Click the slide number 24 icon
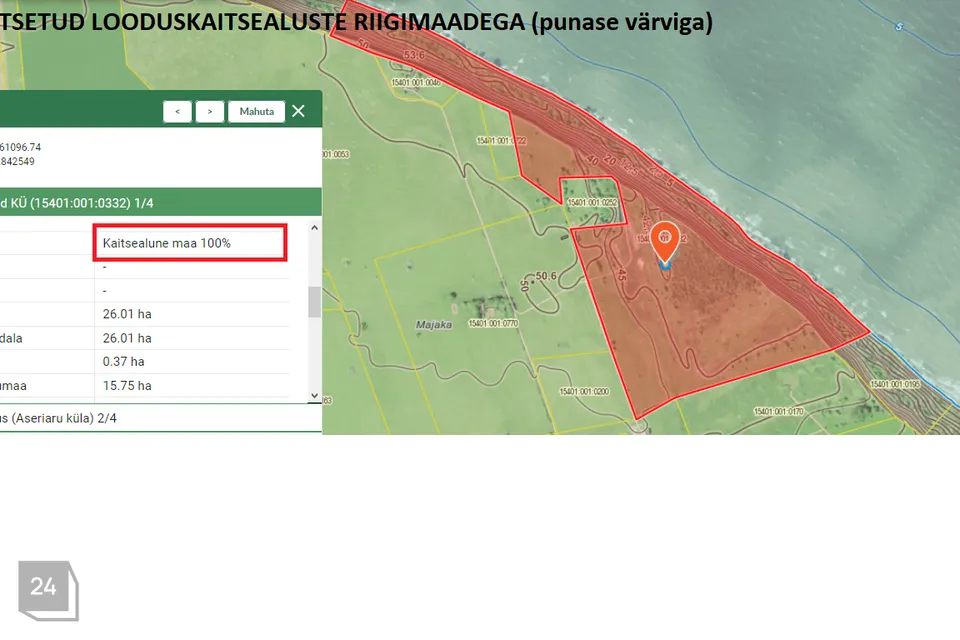 [44, 587]
